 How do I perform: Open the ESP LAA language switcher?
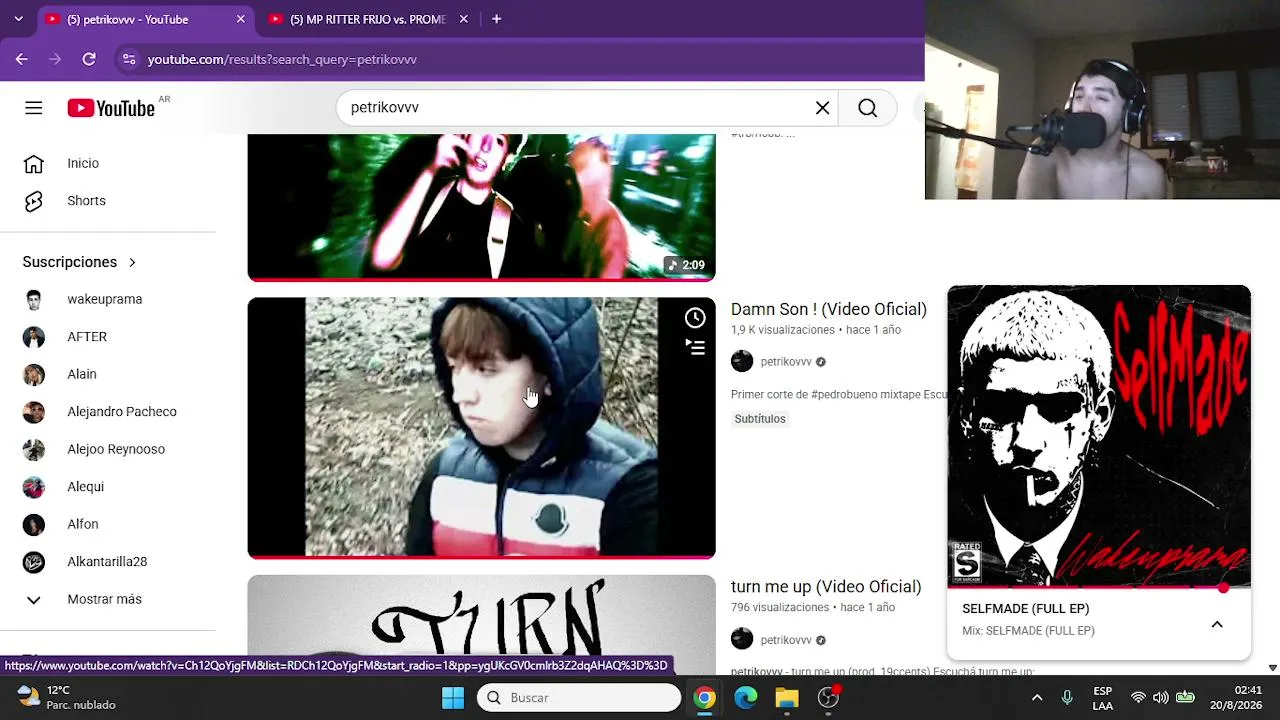(x=1102, y=698)
